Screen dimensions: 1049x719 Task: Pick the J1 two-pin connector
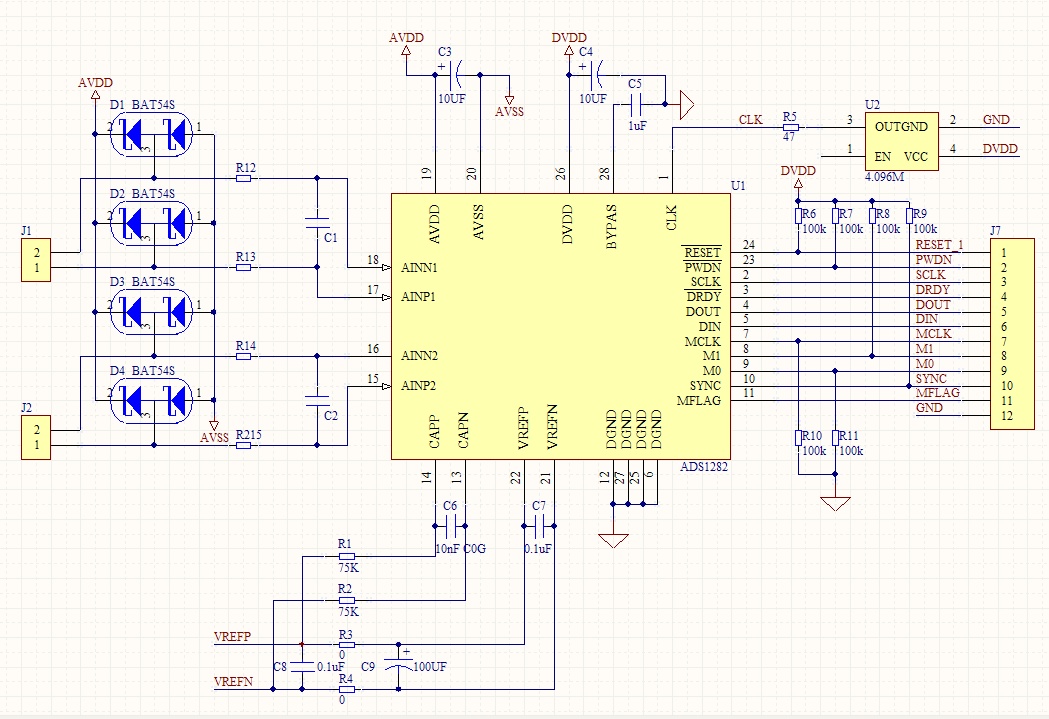pos(36,261)
